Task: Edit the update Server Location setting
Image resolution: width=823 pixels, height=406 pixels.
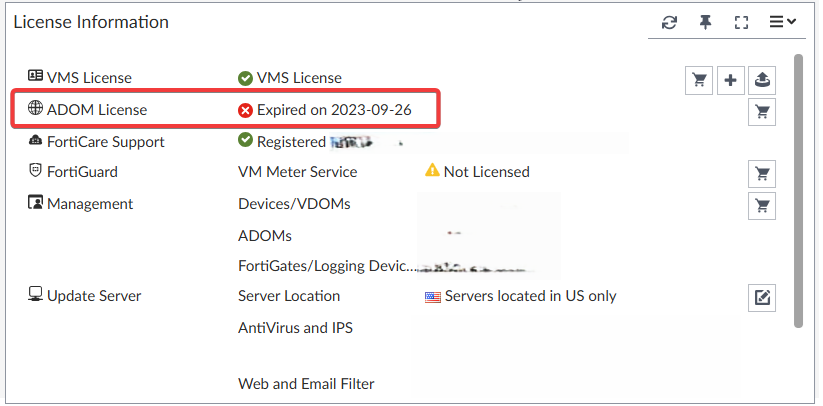Action: 762,297
